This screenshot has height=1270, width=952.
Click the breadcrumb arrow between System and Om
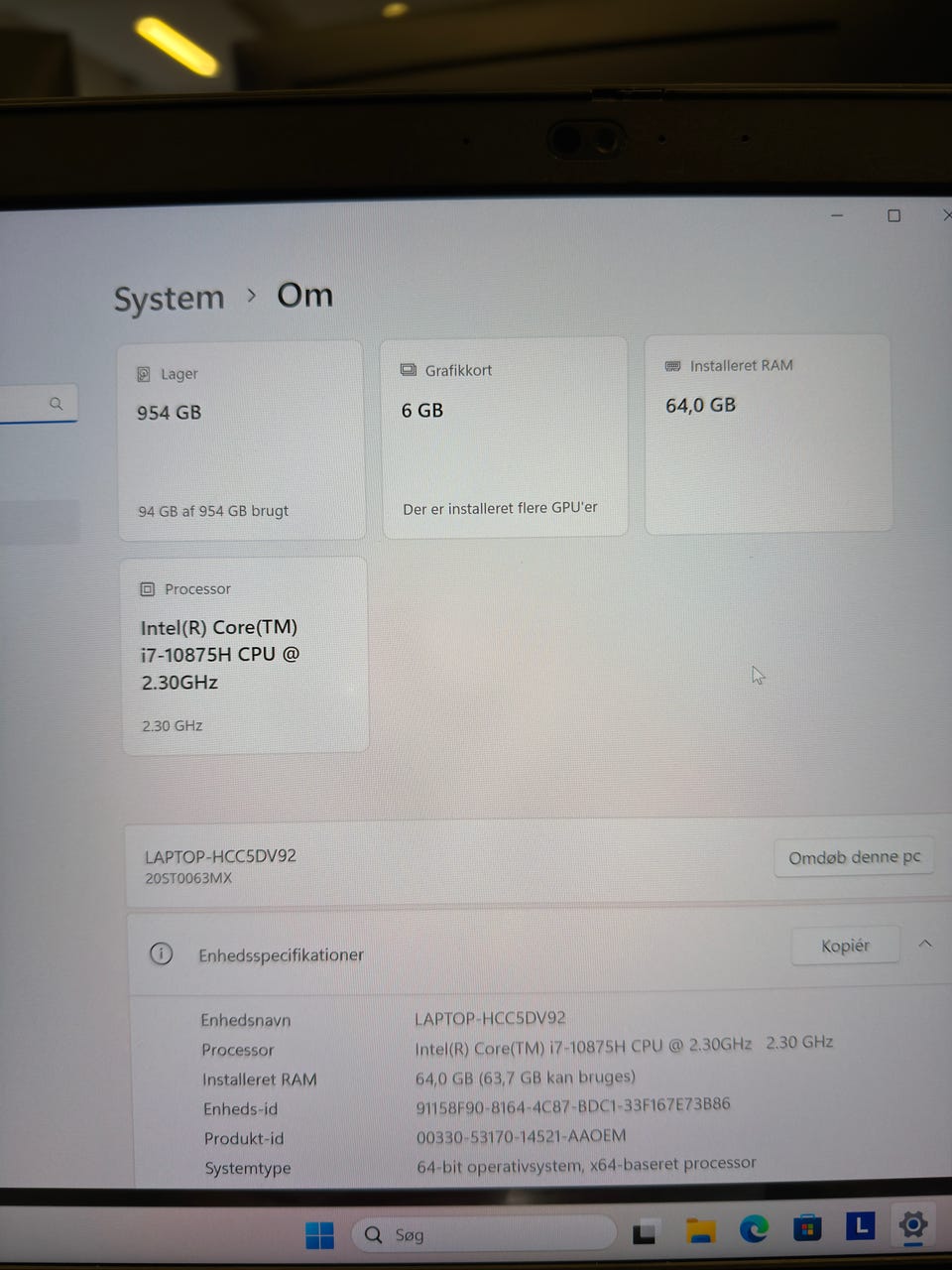point(251,295)
